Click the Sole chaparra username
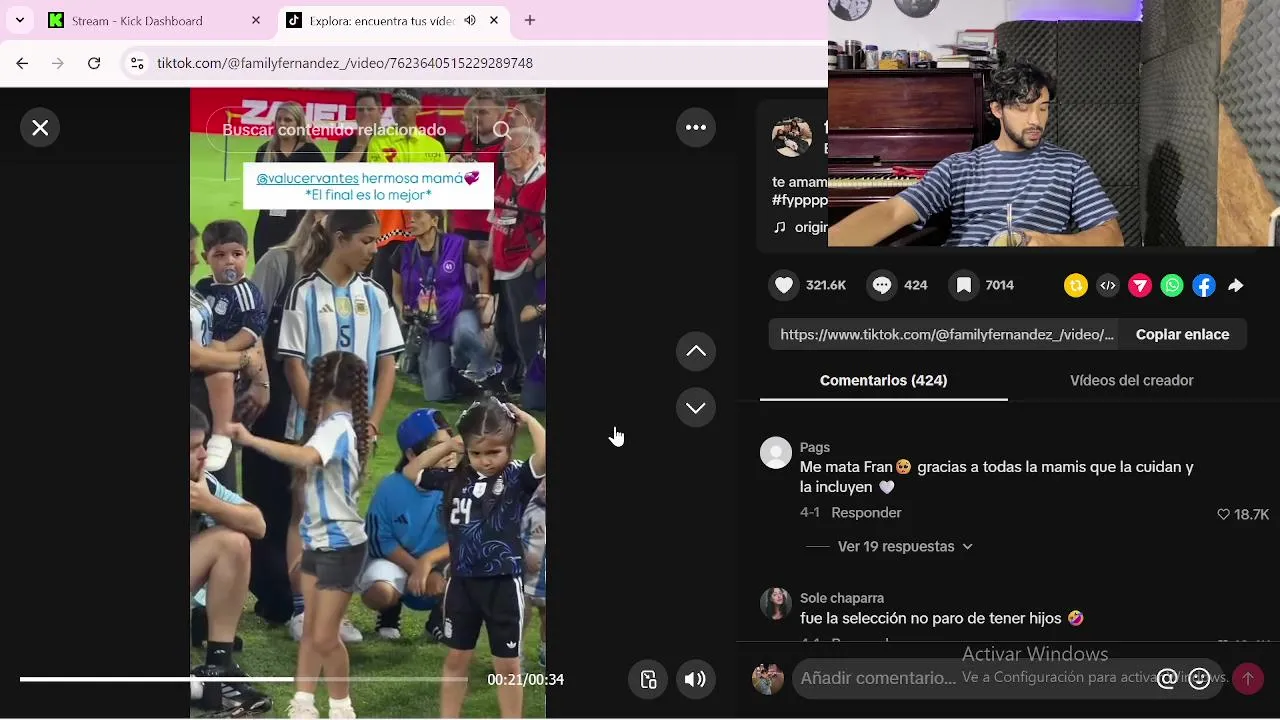This screenshot has height=720, width=1280. 841,598
